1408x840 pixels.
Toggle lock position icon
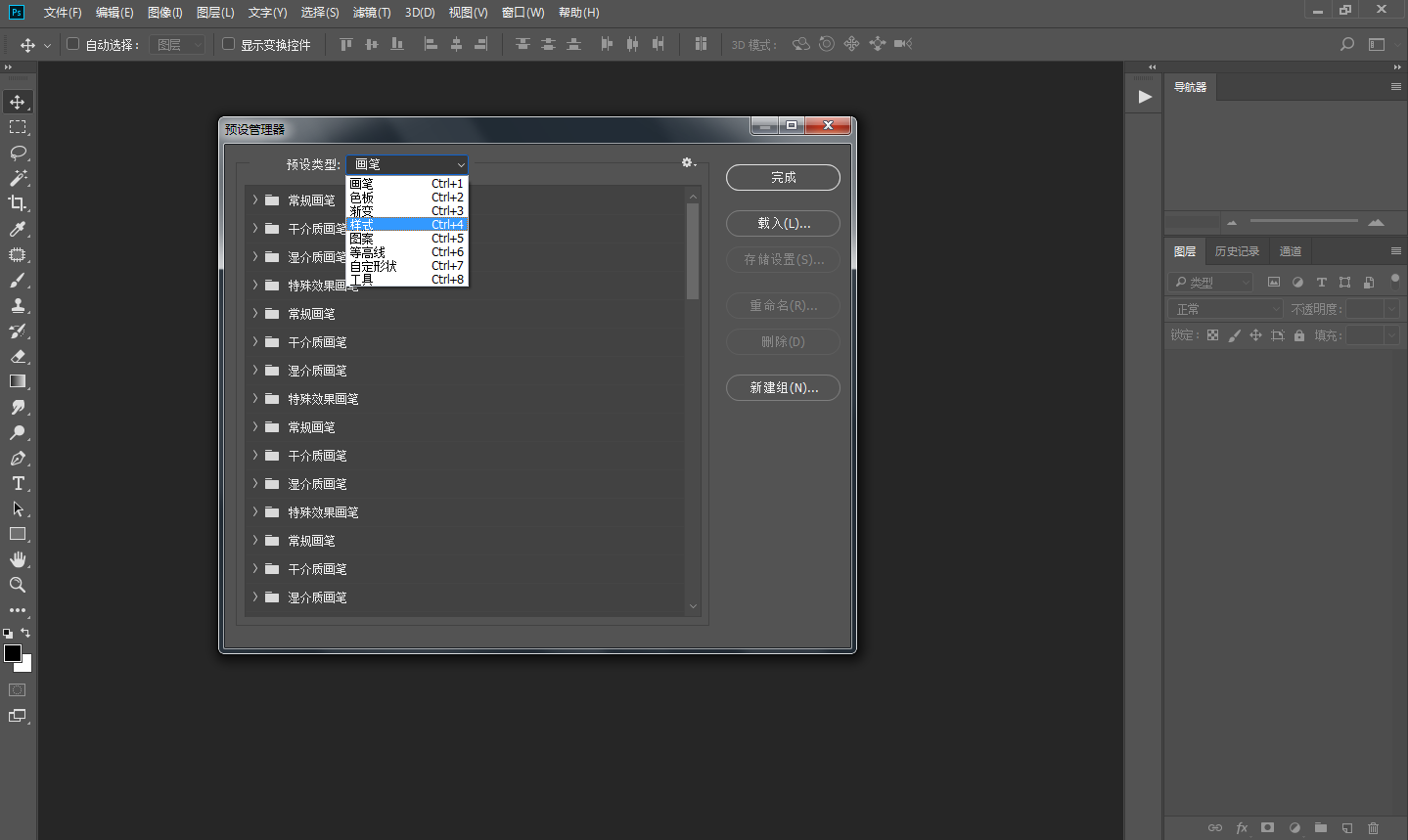click(x=1256, y=335)
